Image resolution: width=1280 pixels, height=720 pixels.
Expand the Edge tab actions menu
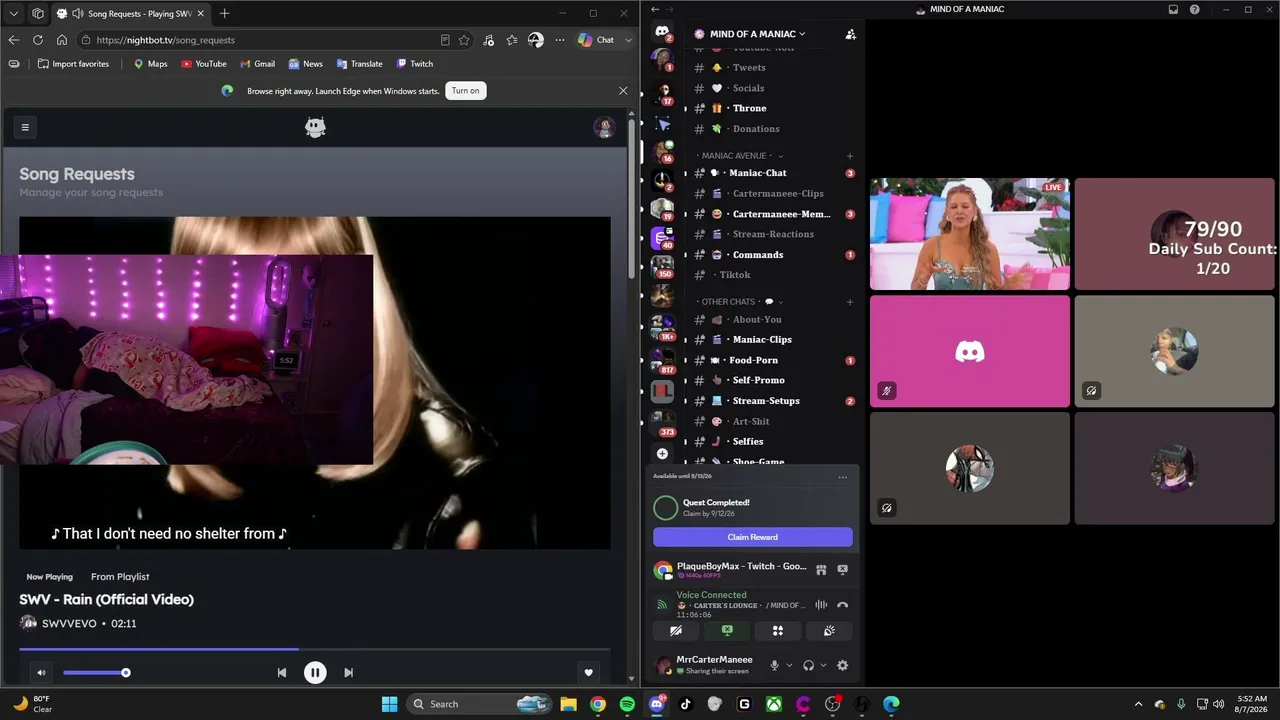point(14,13)
